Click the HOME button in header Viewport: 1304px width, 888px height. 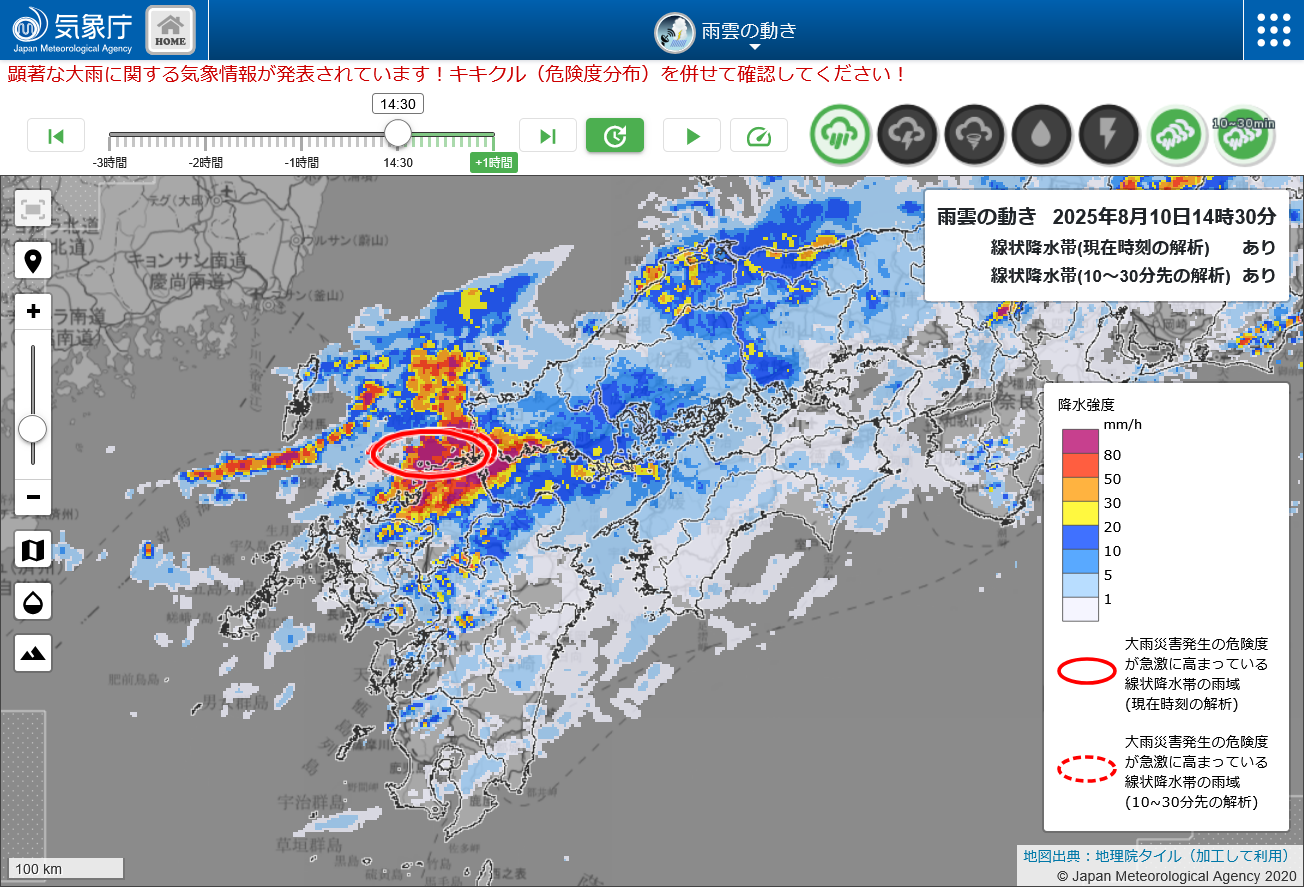pyautogui.click(x=170, y=31)
